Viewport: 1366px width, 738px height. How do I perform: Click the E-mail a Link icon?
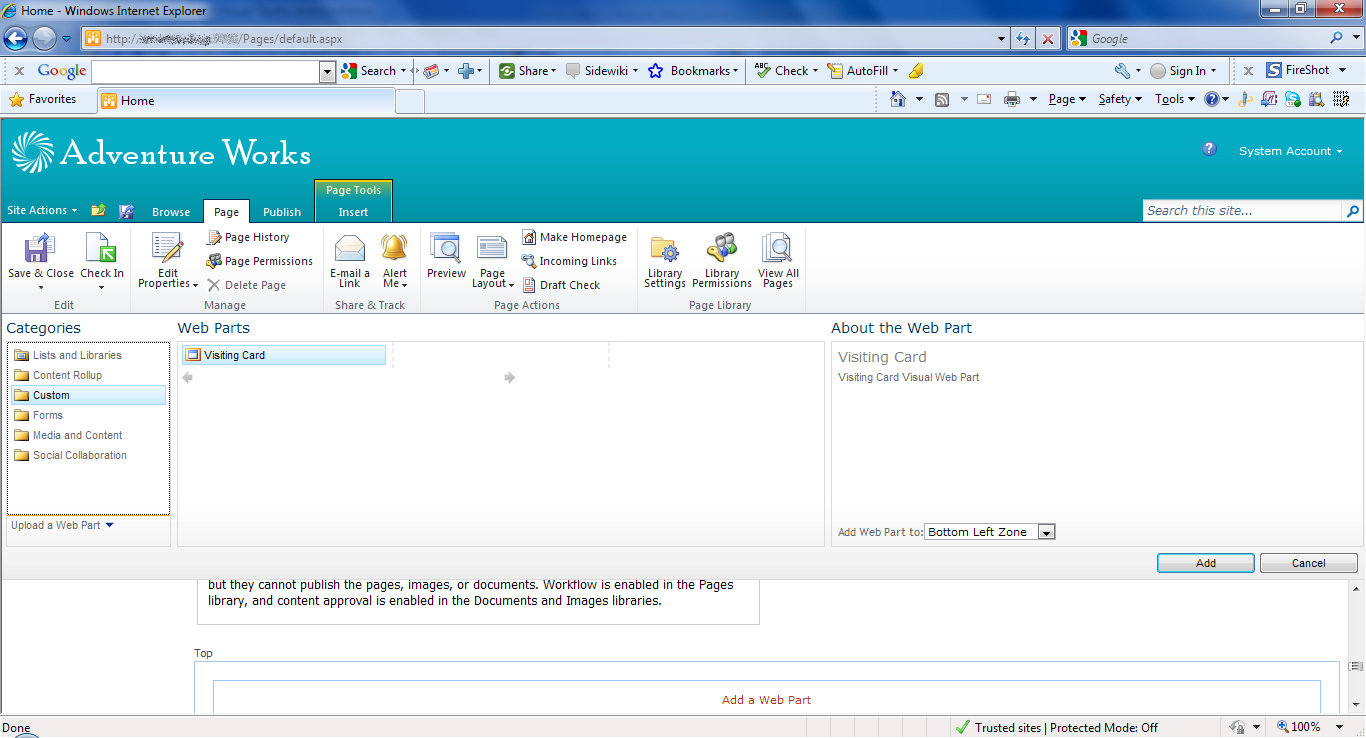(x=349, y=250)
